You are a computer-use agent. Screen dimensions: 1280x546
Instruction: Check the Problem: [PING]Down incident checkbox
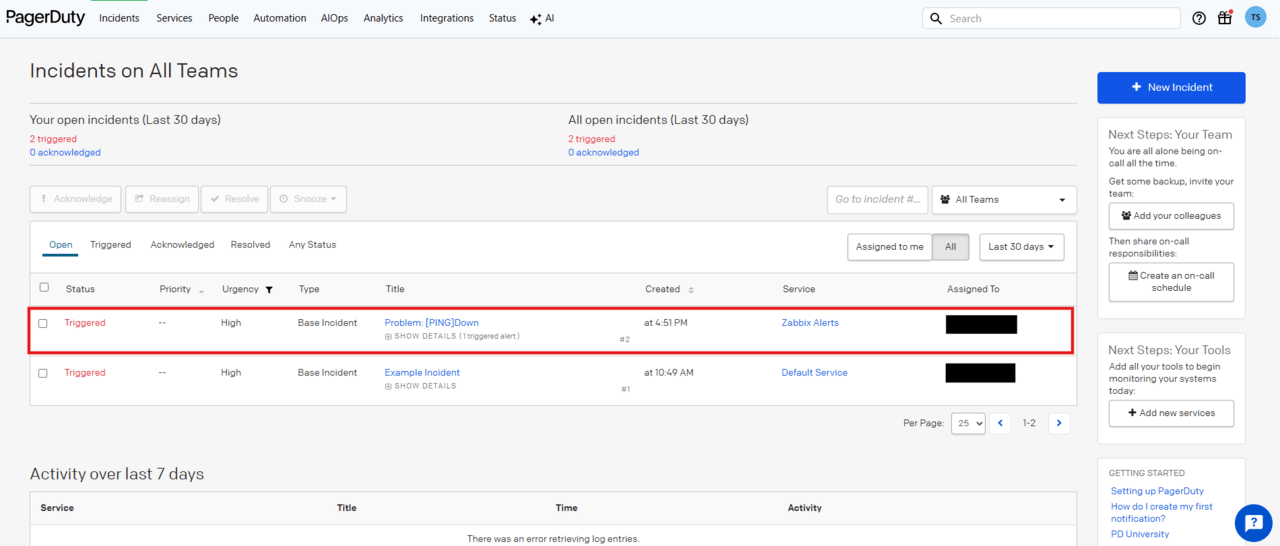[43, 323]
